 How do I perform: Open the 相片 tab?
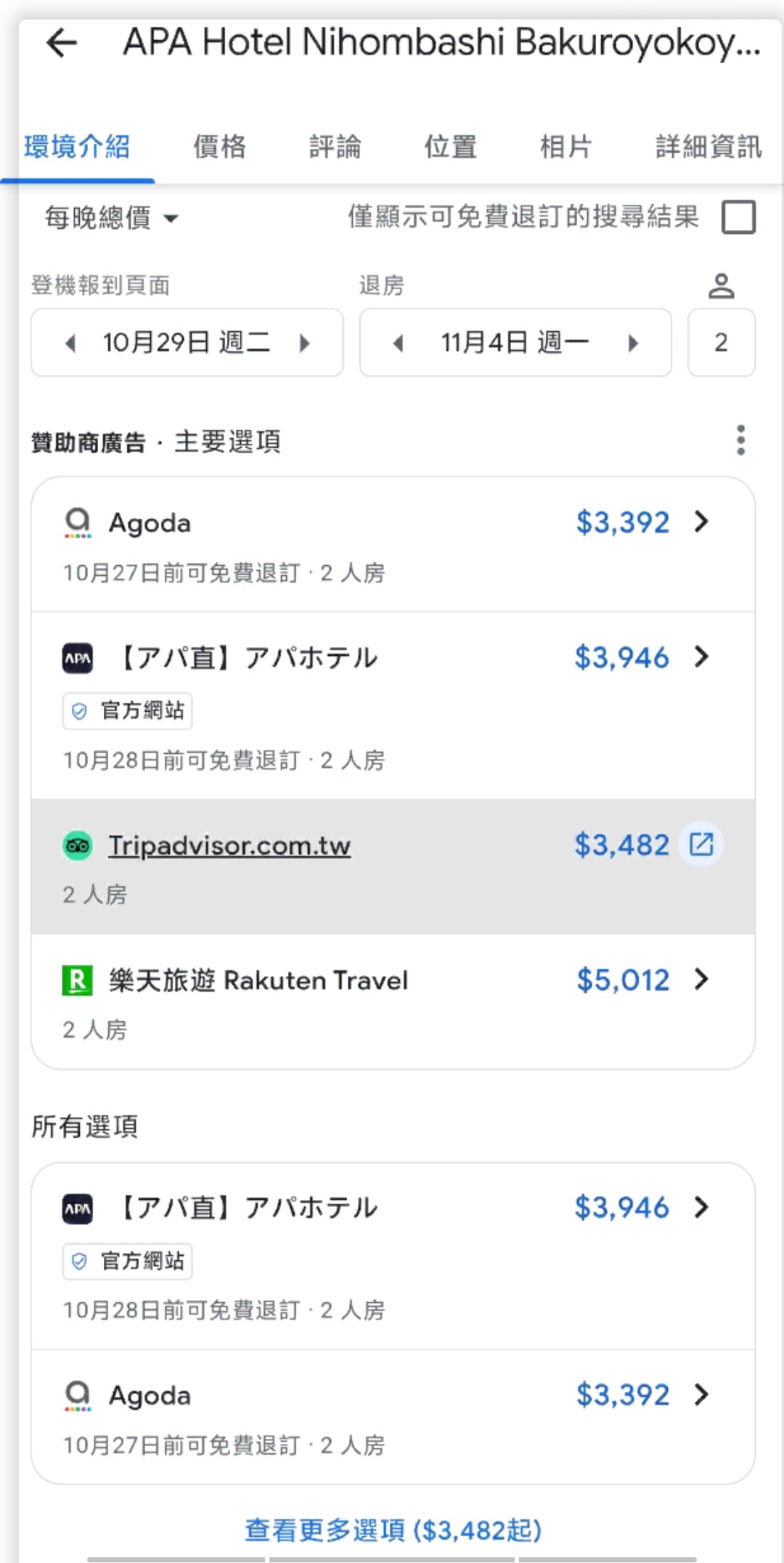tap(565, 147)
